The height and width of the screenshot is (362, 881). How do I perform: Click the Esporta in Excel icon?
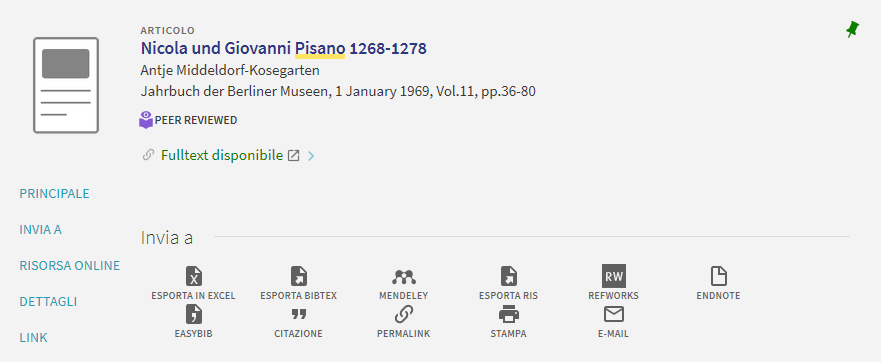[x=193, y=277]
